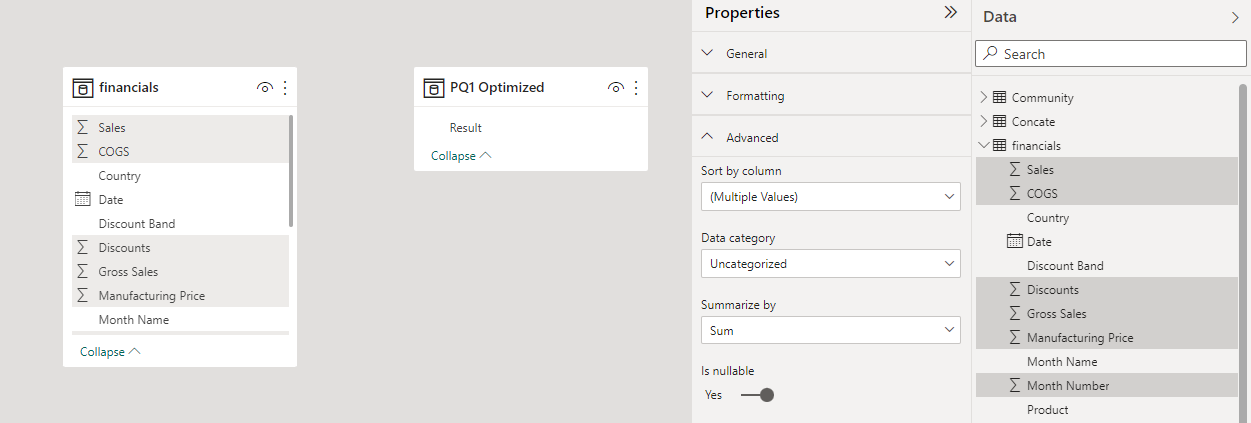1251x423 pixels.
Task: Select Country field in Data pane
Action: [1048, 218]
